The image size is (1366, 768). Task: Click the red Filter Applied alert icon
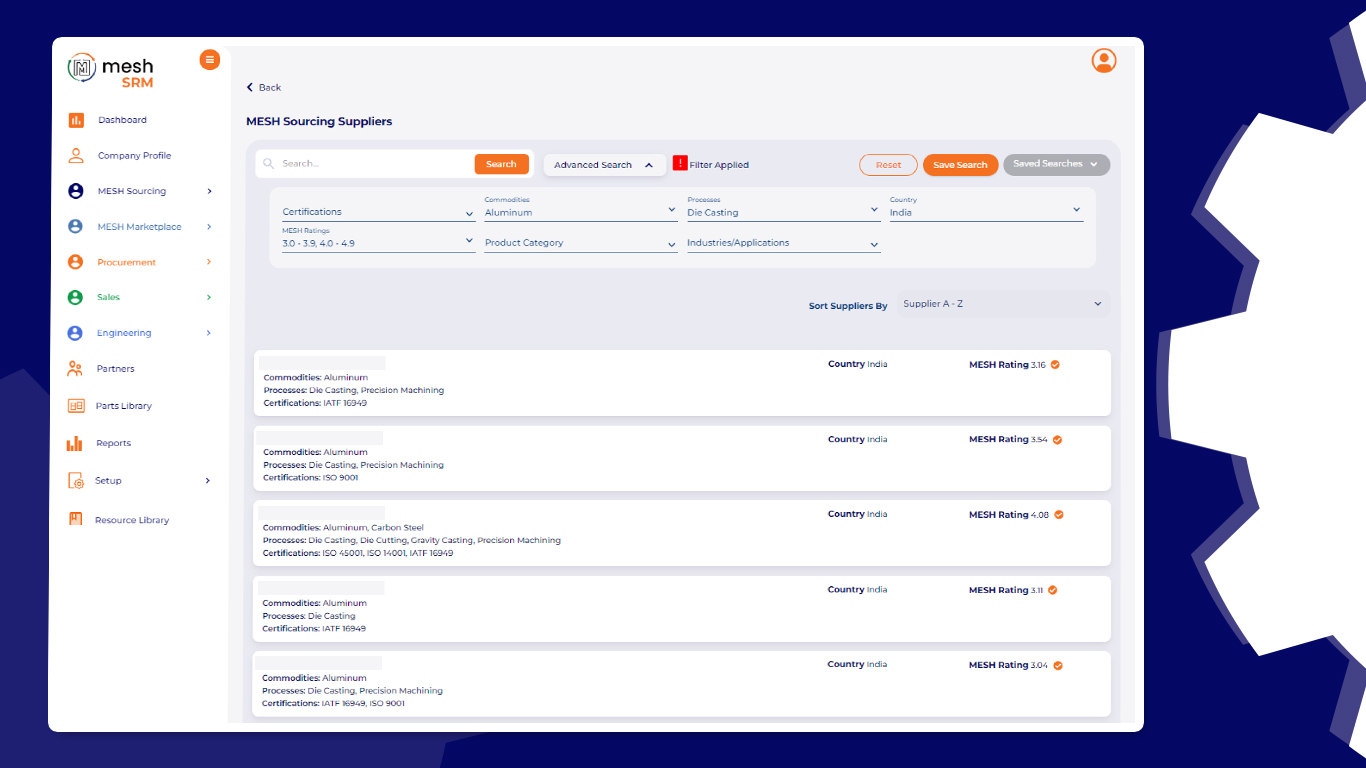click(x=680, y=163)
